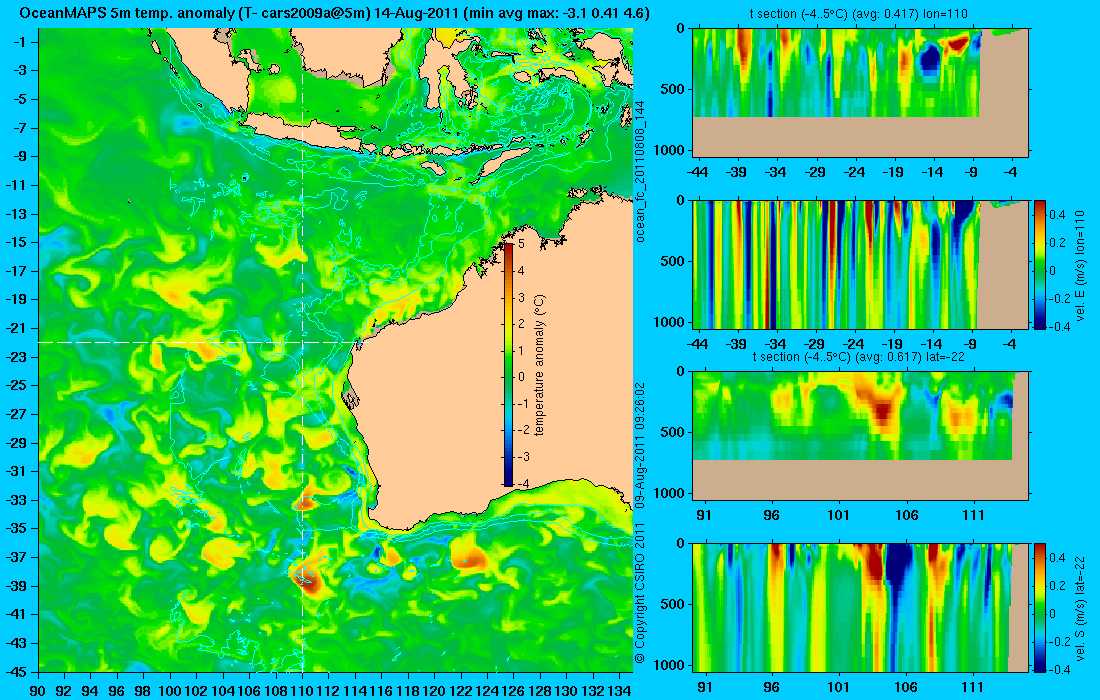Click the vel. S (m/s) colorbar
Image resolution: width=1100 pixels, height=700 pixels.
pyautogui.click(x=1039, y=607)
